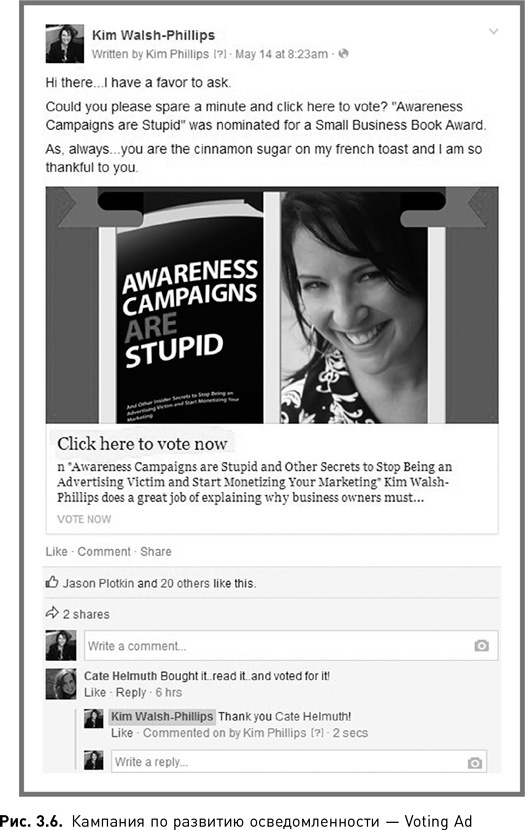Screen dimensions: 525x830
Task: Click into the Write a reply field
Action: point(298,762)
